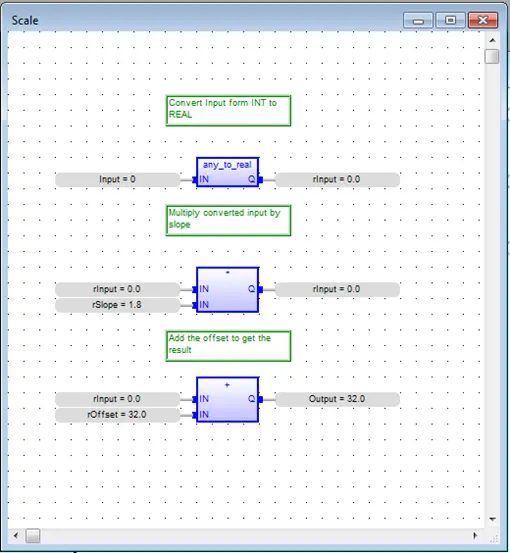
Task: Click the 'rSlope = 1.8' variable
Action: click(x=117, y=305)
